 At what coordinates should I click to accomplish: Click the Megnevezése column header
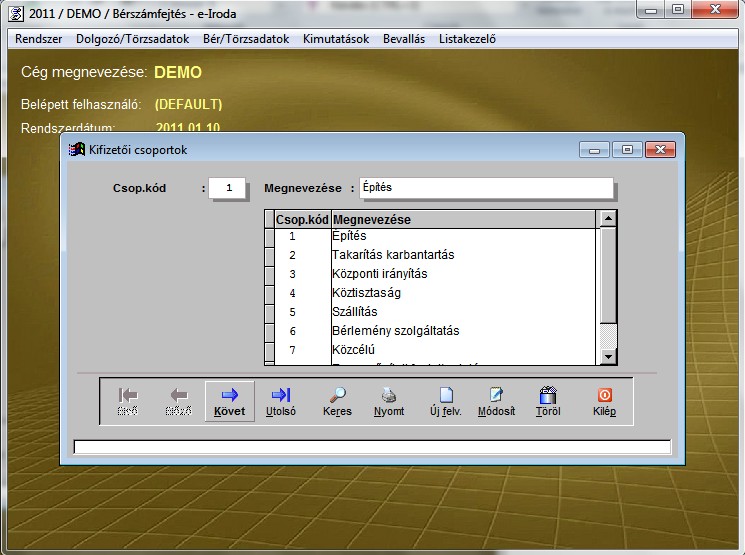(x=463, y=219)
